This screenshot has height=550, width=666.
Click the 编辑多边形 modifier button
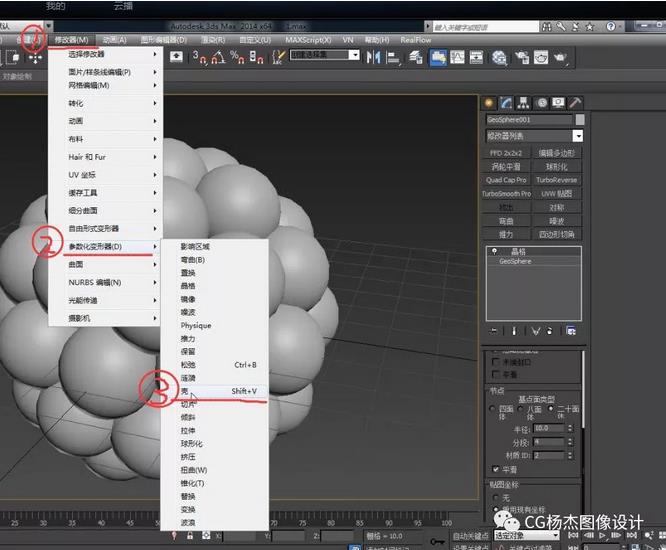tap(556, 152)
